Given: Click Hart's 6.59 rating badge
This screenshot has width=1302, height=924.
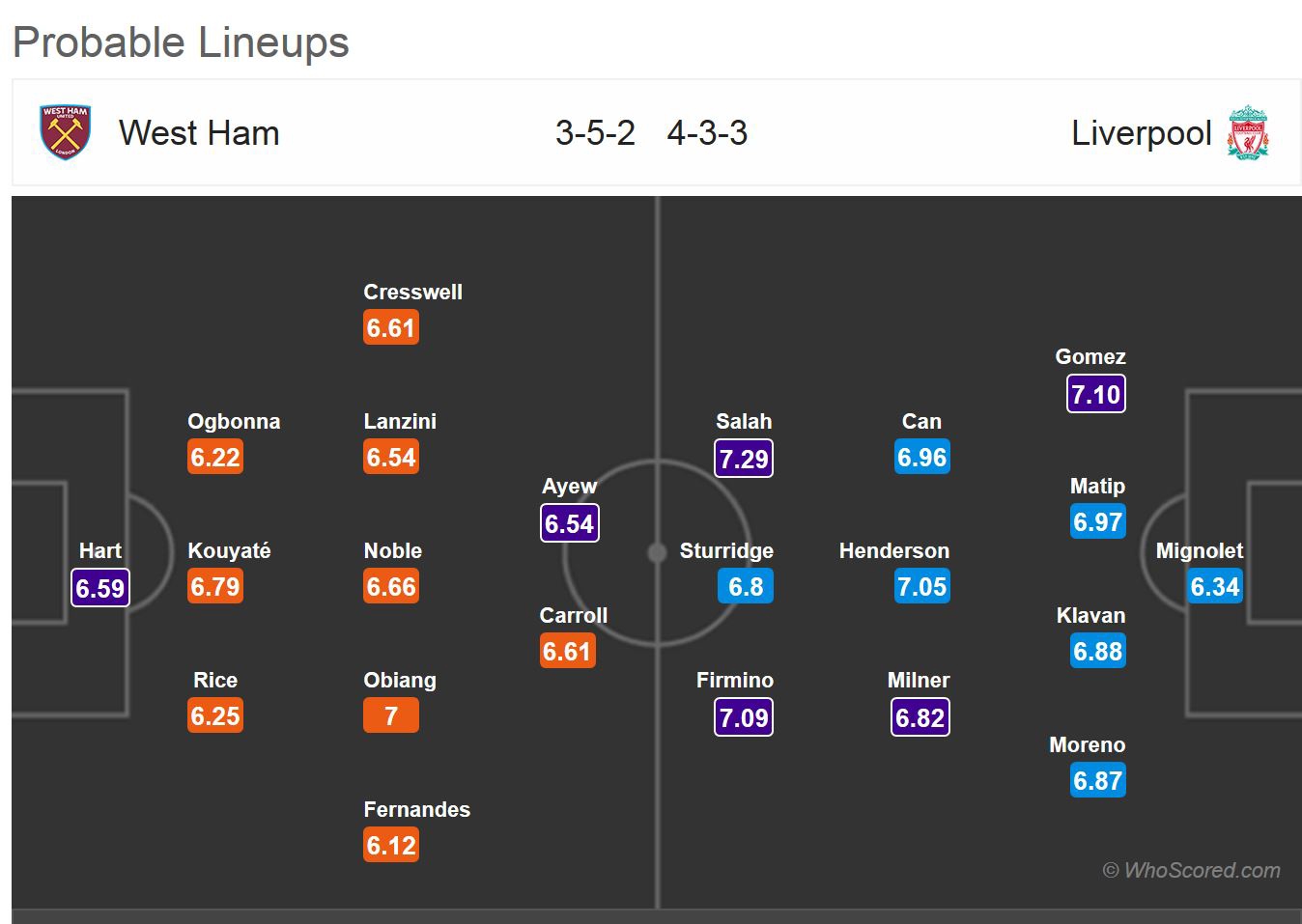Looking at the screenshot, I should pos(100,588).
